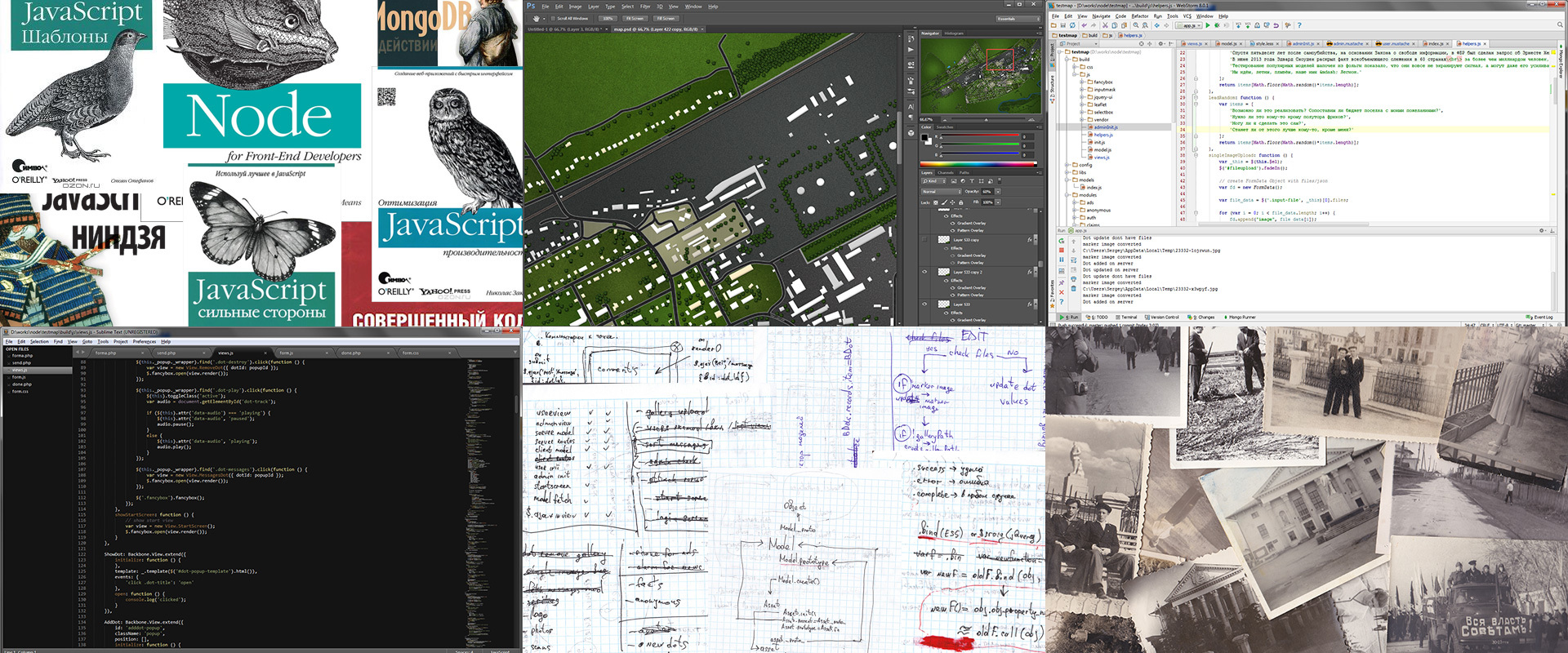Image resolution: width=1568 pixels, height=653 pixels.
Task: Open the Character panel icon in Photoshop dock
Action: click(911, 107)
